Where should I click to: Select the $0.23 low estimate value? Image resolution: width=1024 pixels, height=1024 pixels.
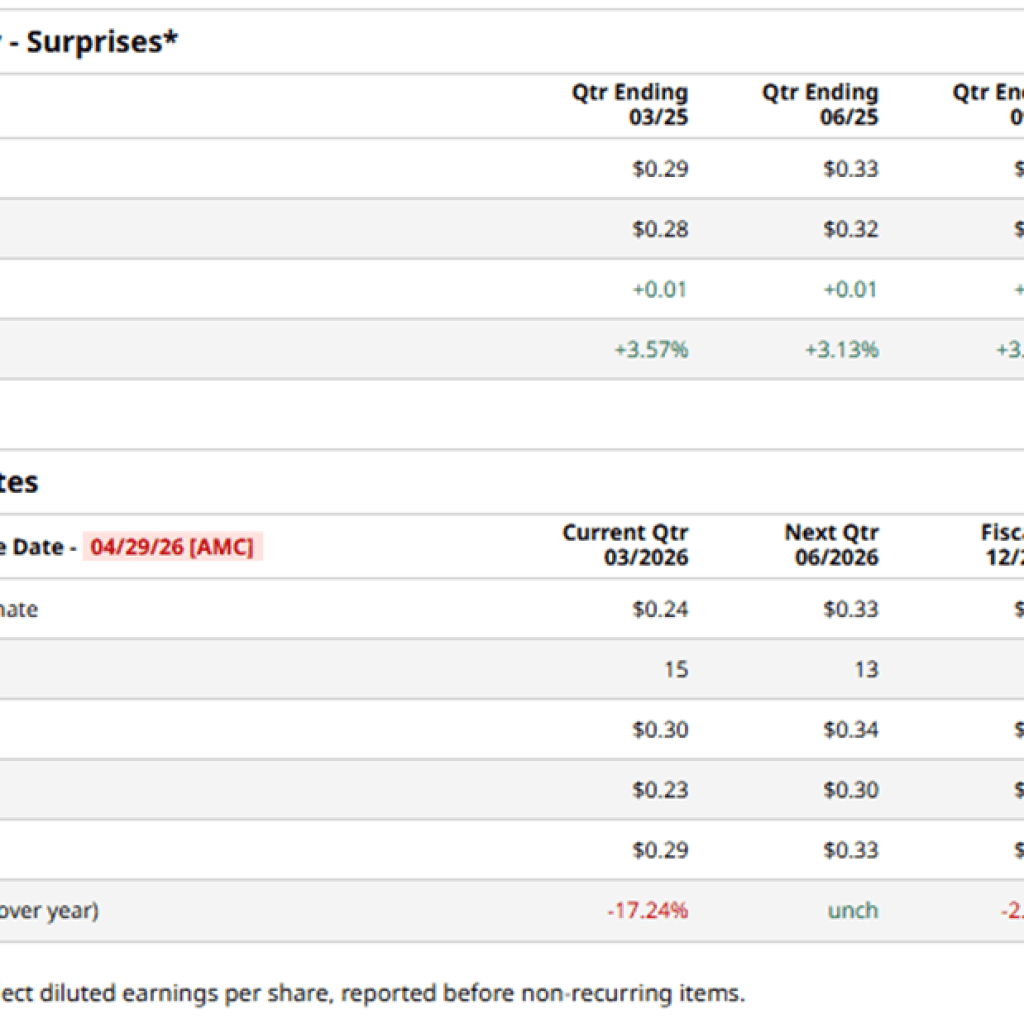tap(660, 790)
